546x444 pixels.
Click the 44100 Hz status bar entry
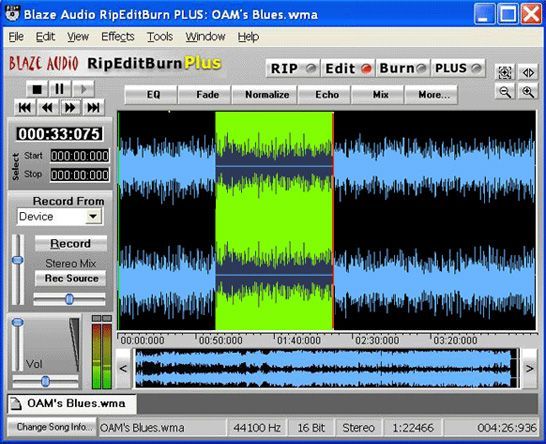[x=257, y=428]
